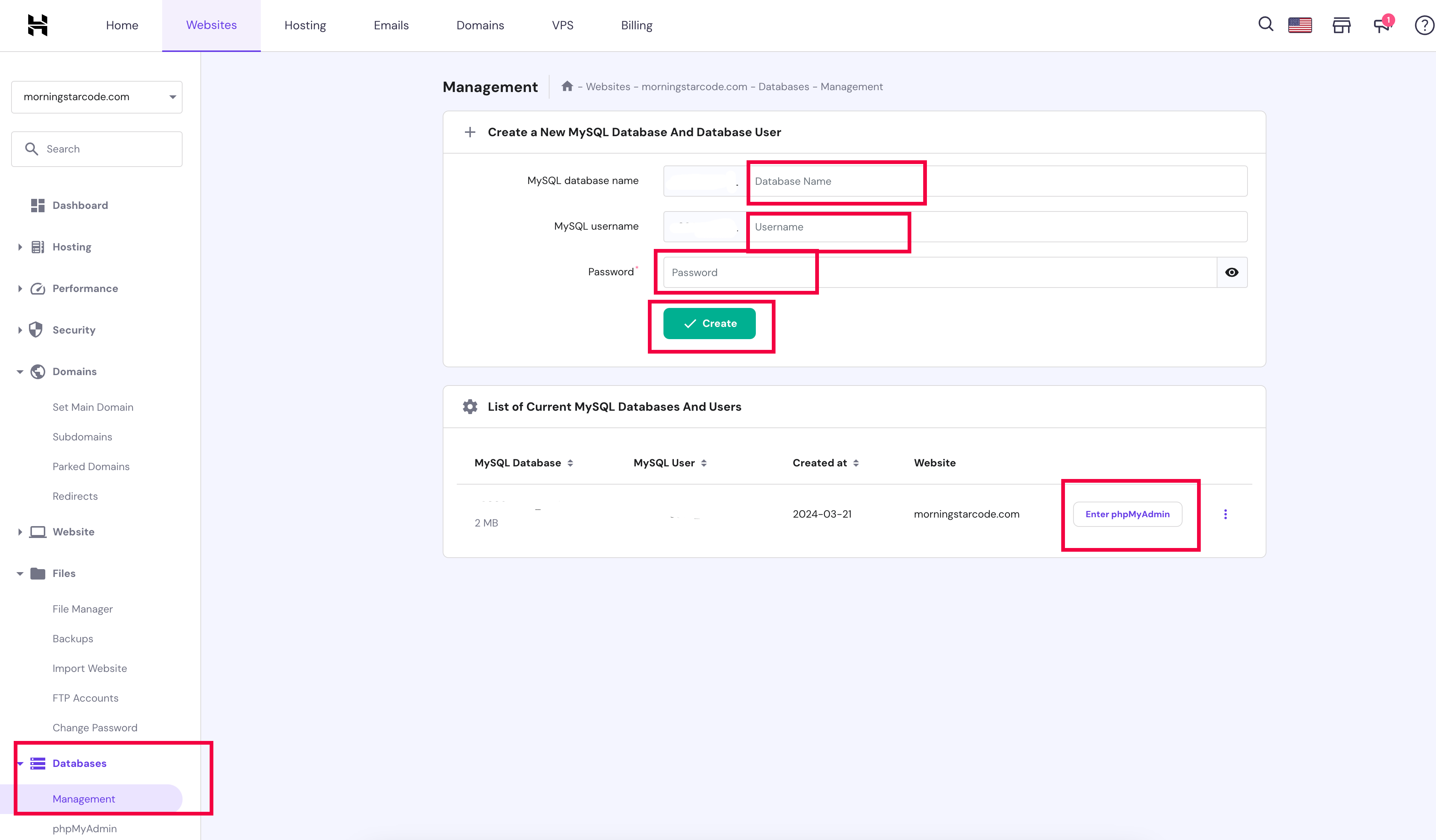Open the morningstarcode.com website dropdown

click(97, 97)
